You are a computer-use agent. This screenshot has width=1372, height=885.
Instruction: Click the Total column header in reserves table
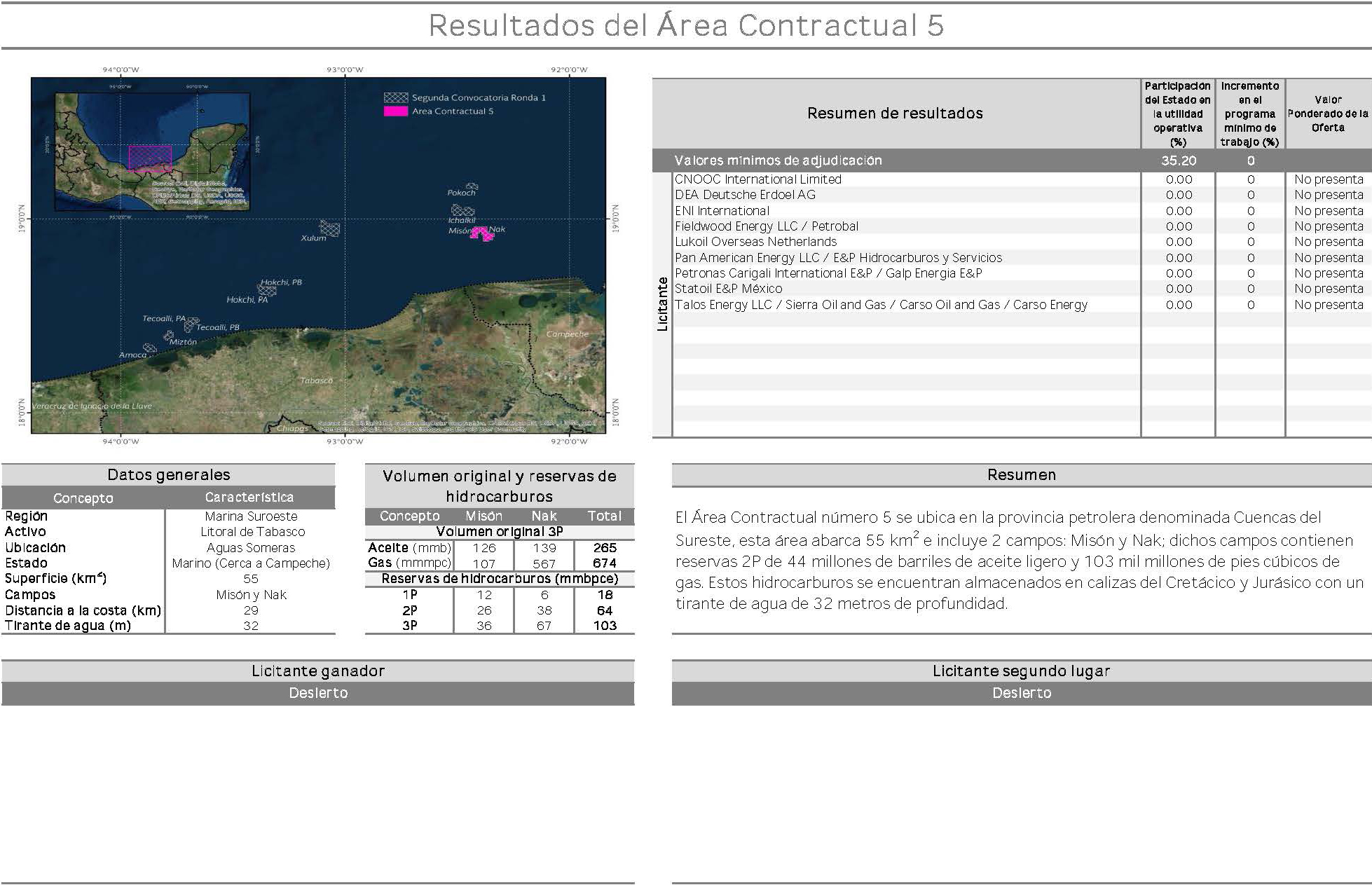pyautogui.click(x=604, y=516)
